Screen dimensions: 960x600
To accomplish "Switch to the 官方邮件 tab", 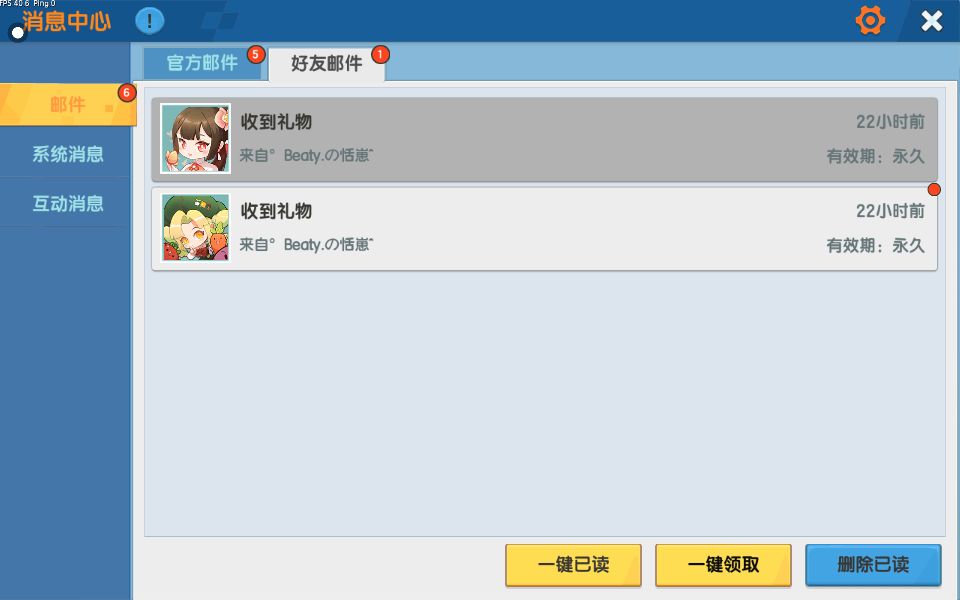I will tap(203, 62).
